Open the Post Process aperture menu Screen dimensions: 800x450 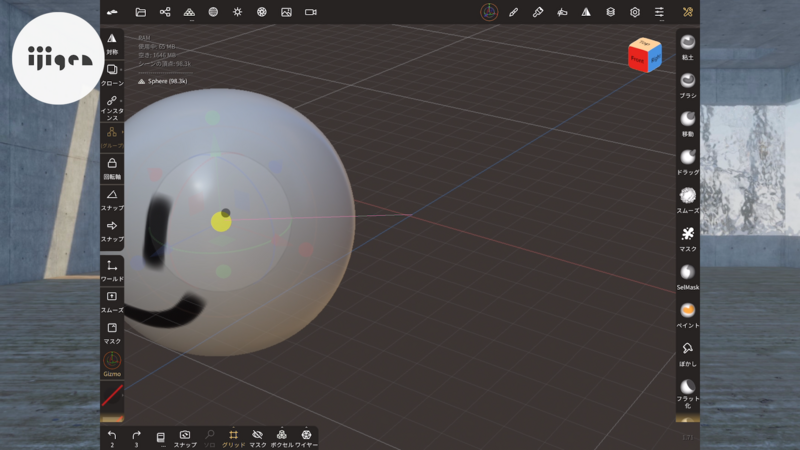click(x=262, y=12)
